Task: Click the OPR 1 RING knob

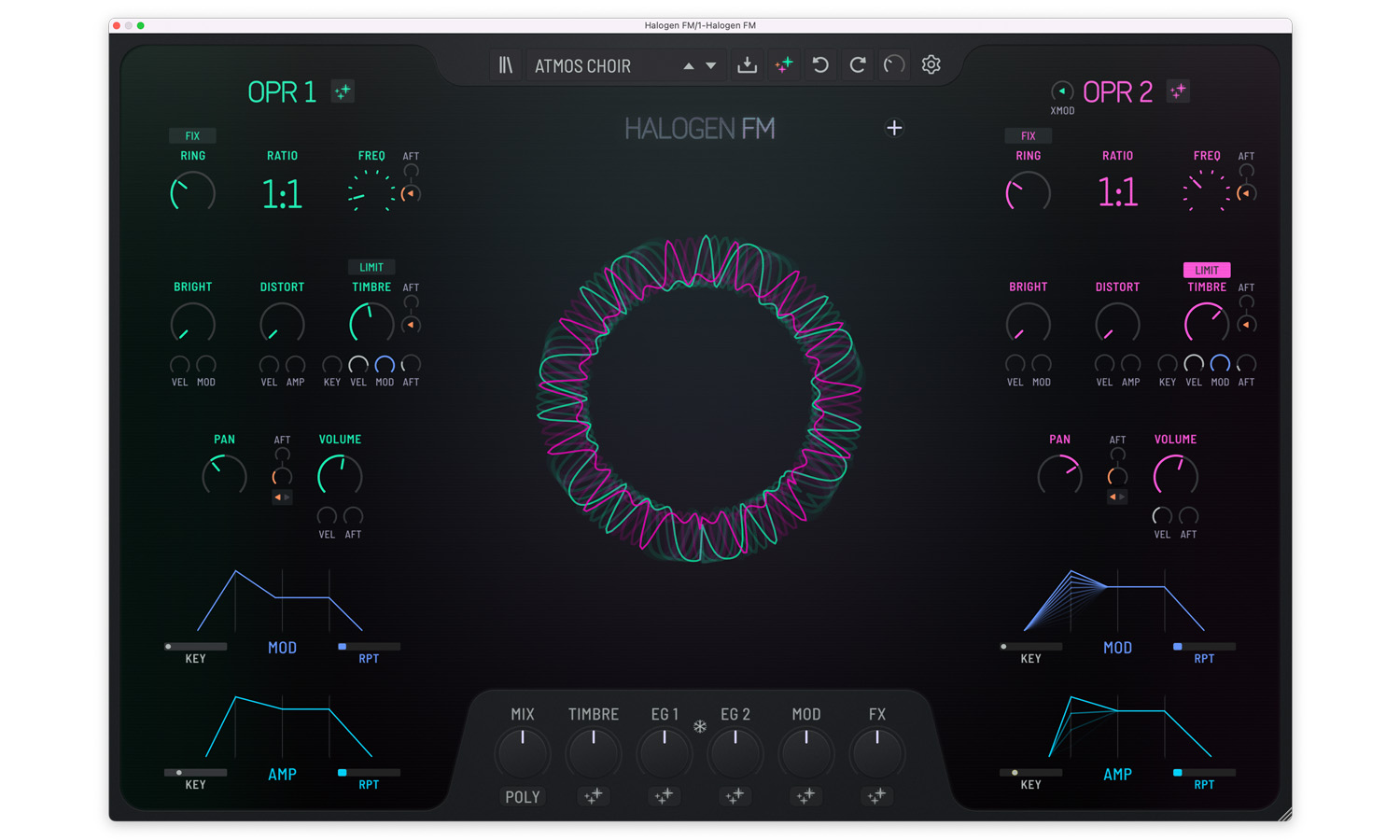Action: point(192,193)
